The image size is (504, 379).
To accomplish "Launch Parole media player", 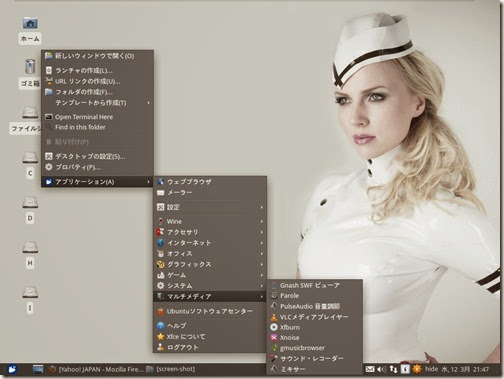I will click(x=315, y=296).
